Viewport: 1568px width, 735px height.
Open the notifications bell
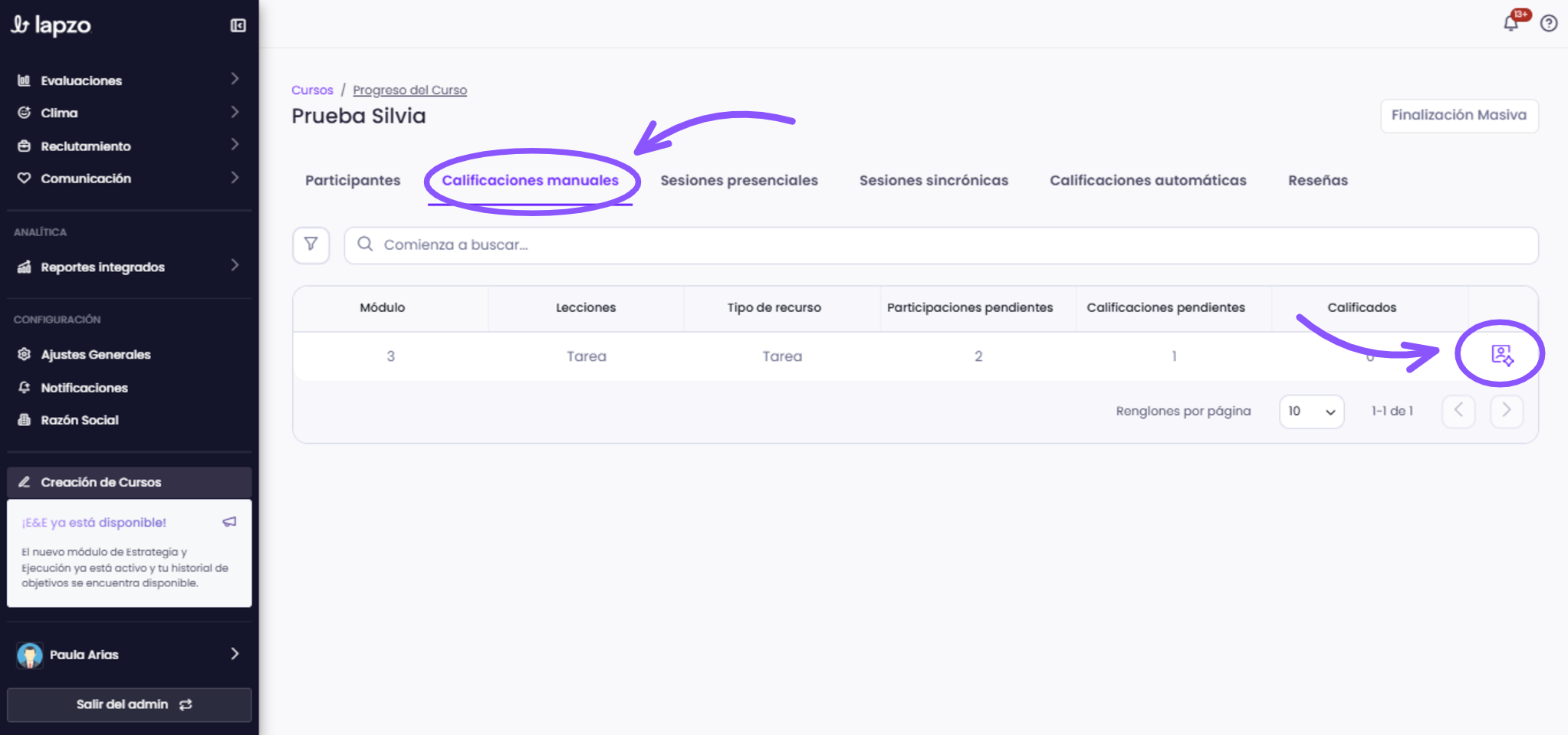(1510, 23)
